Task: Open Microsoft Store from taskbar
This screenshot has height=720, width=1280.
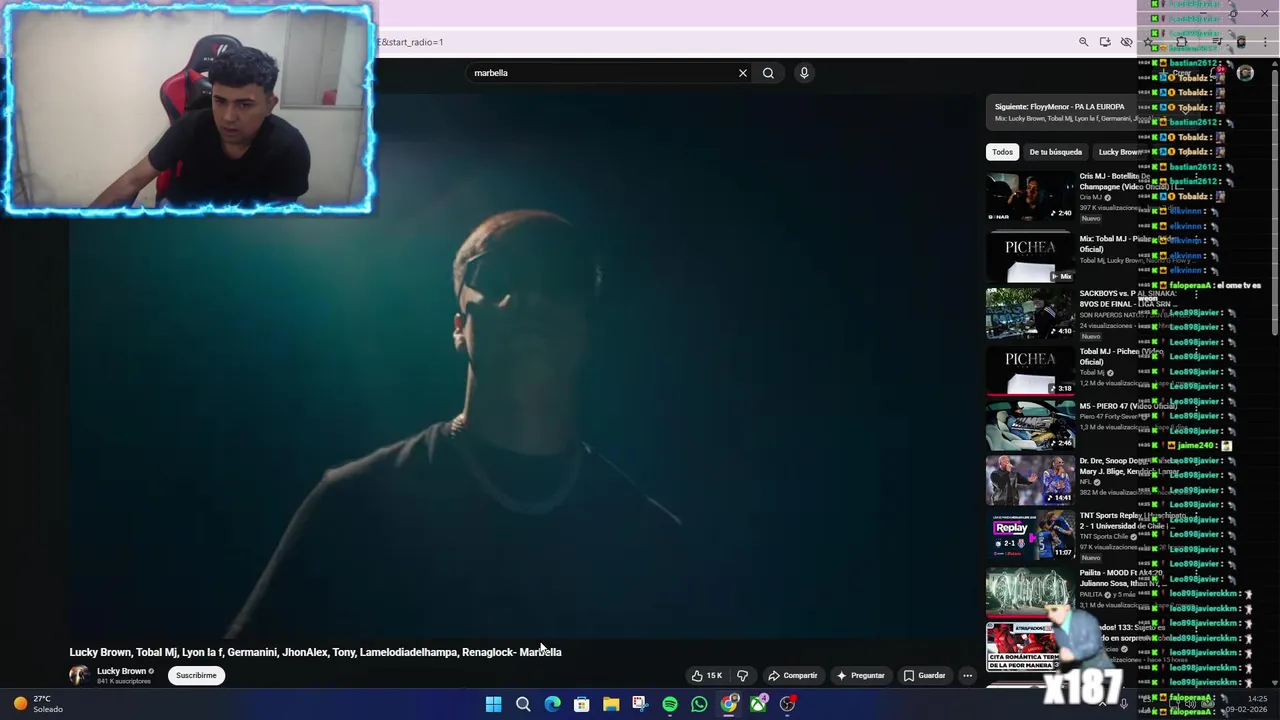Action: coord(581,704)
